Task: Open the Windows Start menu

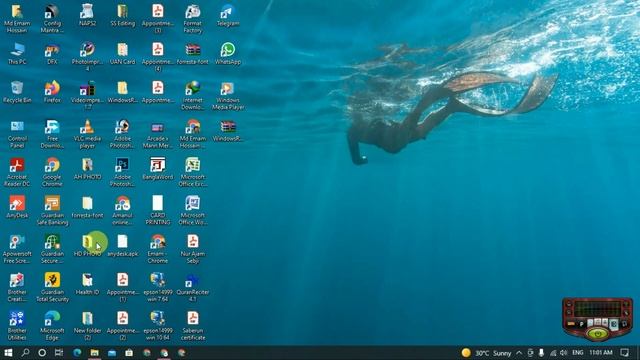Action: (8, 353)
